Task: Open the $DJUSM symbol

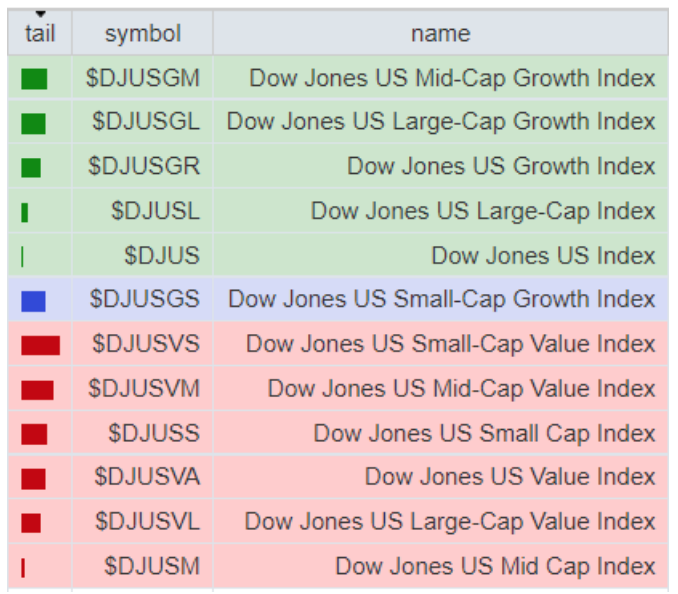Action: click(152, 566)
